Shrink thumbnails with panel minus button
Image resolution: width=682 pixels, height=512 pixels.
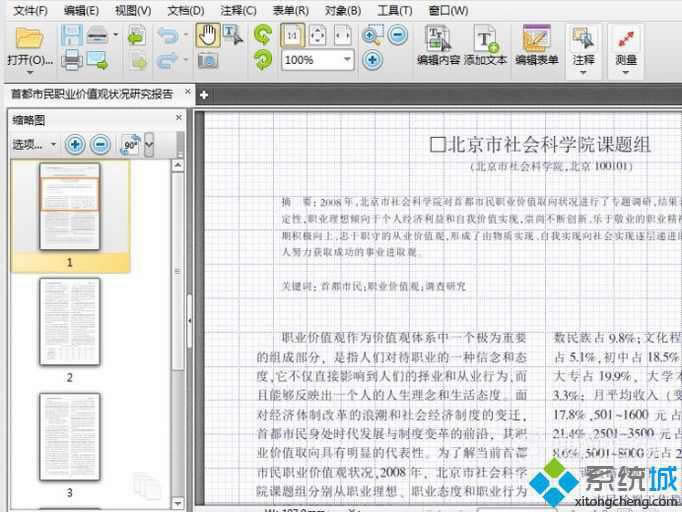coord(100,144)
